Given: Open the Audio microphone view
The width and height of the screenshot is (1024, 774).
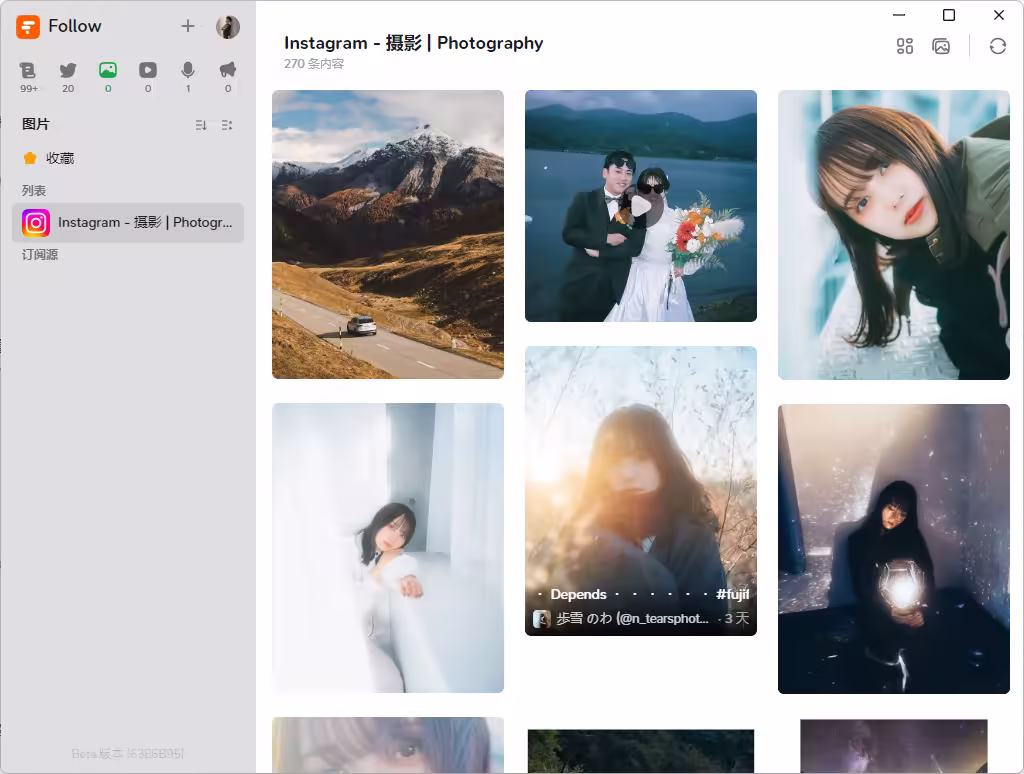Looking at the screenshot, I should (188, 71).
